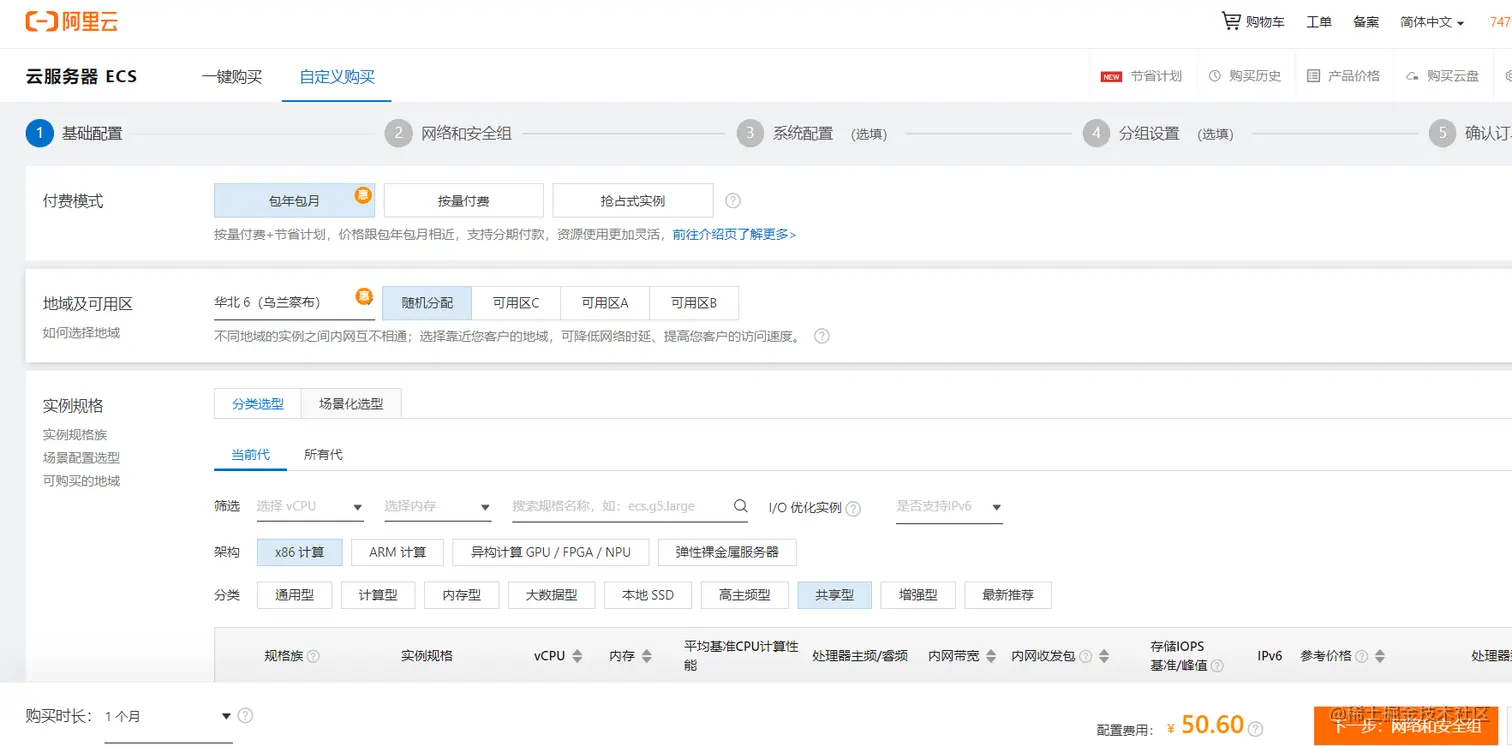
Task: Open product pricing (产品价格)
Action: (1343, 76)
